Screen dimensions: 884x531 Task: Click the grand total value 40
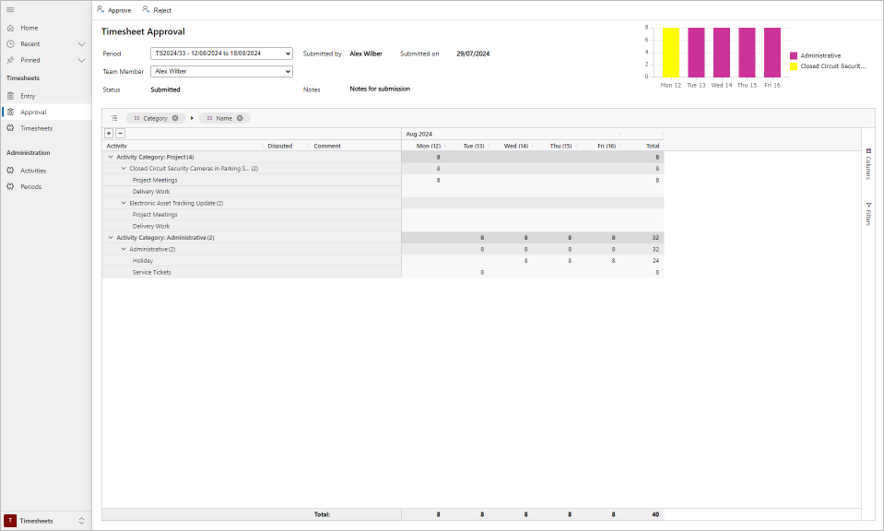(x=655, y=515)
